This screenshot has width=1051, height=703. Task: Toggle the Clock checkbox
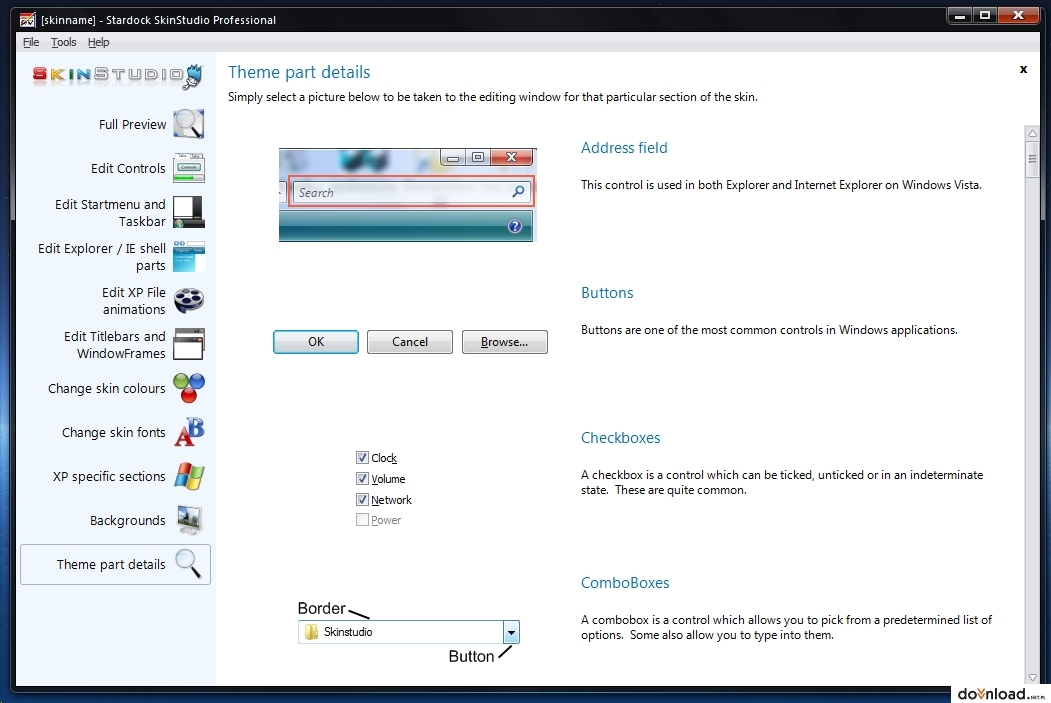(x=362, y=457)
